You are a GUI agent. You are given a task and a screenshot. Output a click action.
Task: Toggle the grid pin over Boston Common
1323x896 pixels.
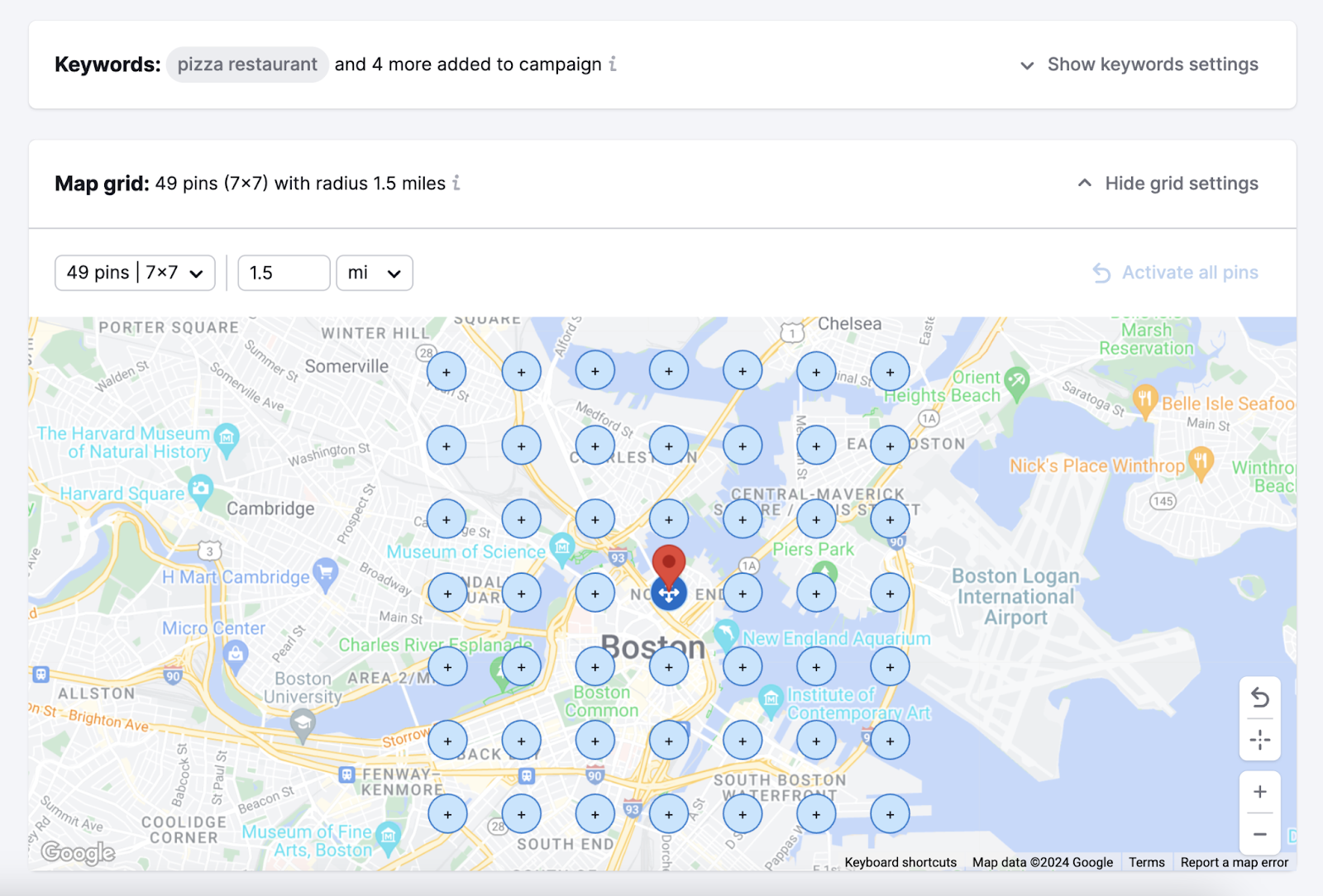point(595,665)
